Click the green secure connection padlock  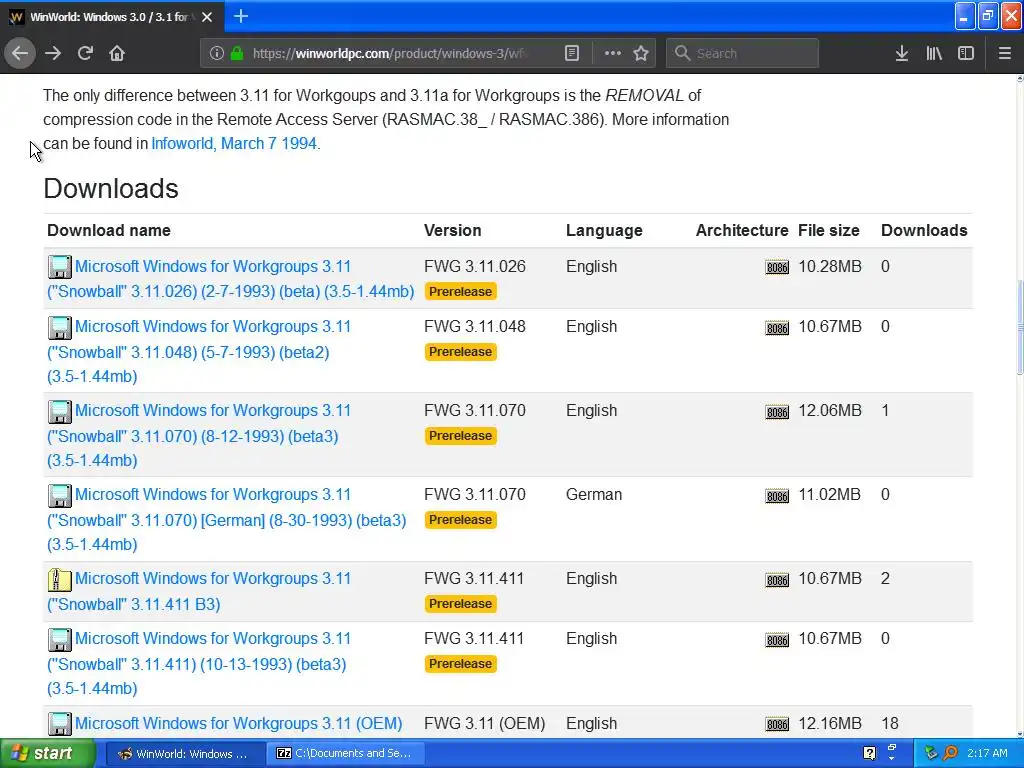(236, 53)
